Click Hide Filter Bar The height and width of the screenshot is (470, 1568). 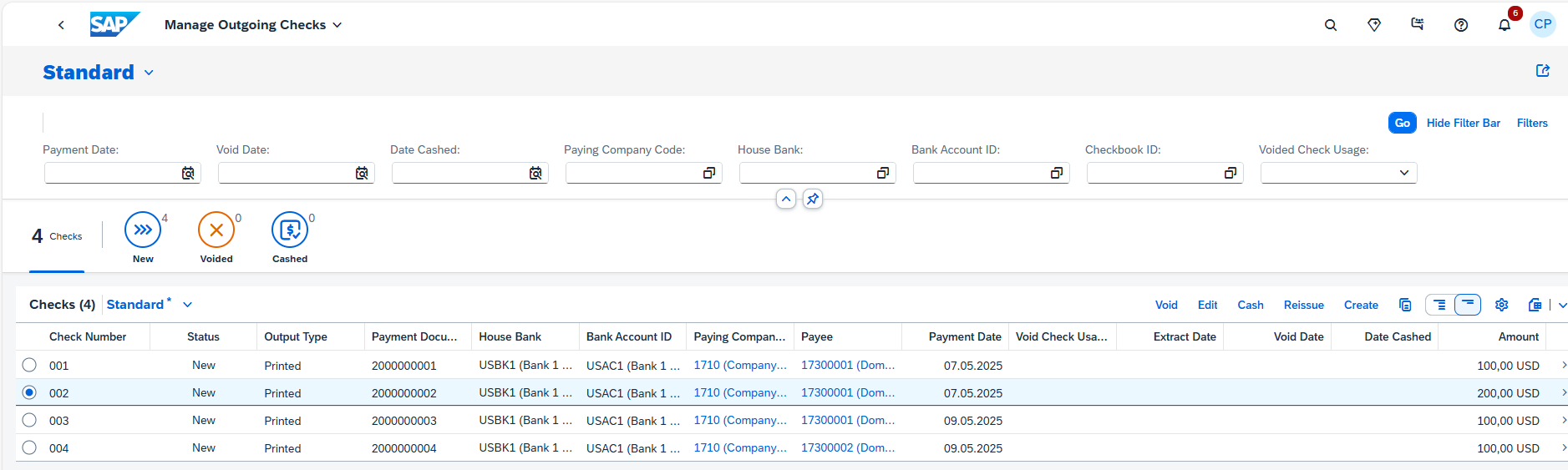pyautogui.click(x=1463, y=123)
